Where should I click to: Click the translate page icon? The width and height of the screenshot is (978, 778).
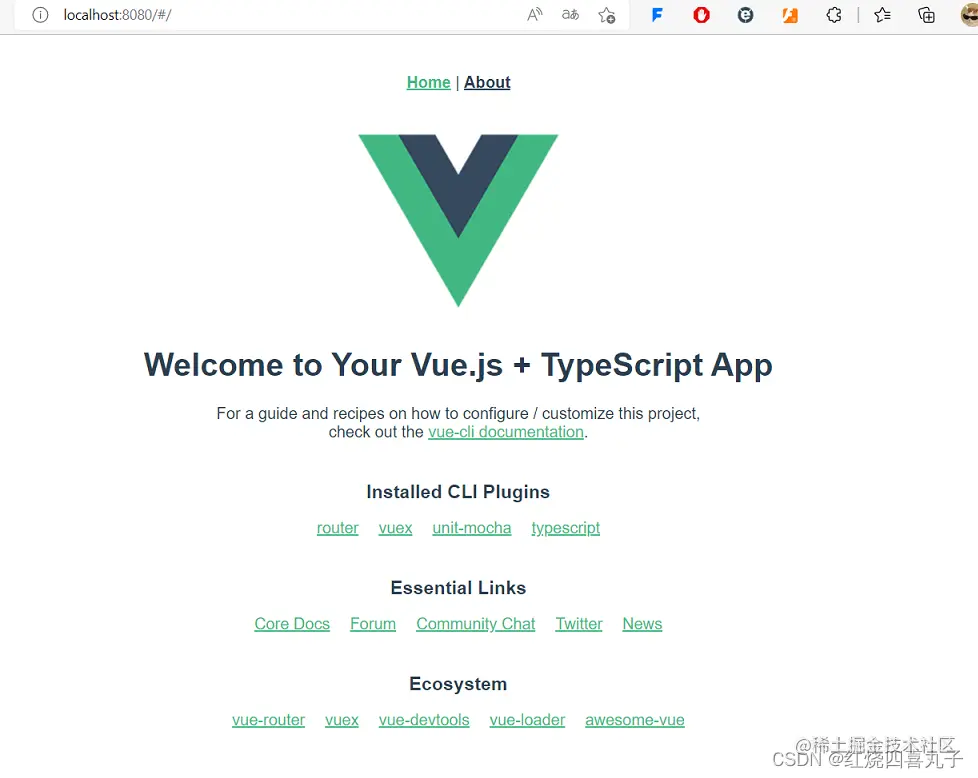point(570,14)
